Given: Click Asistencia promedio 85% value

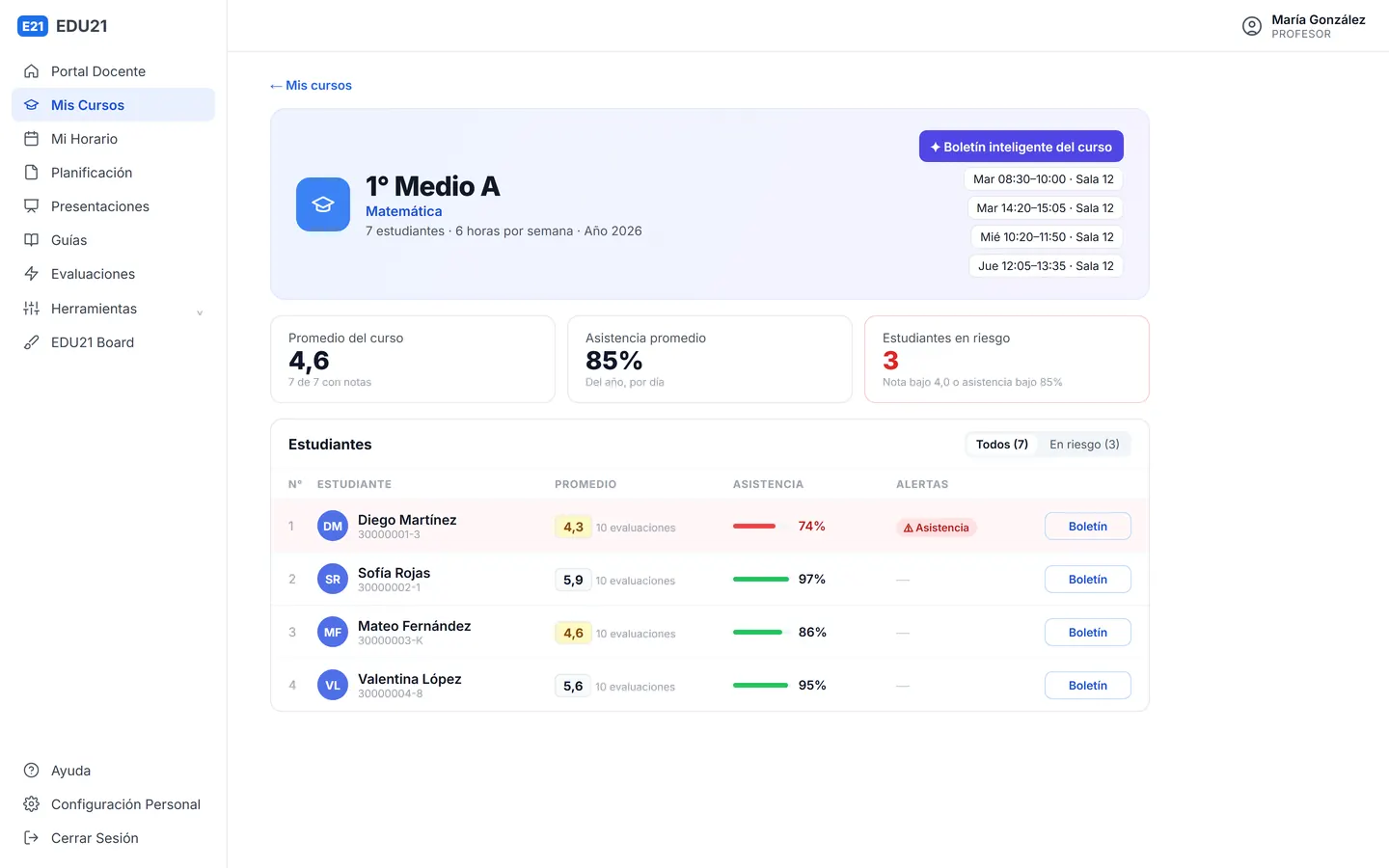Looking at the screenshot, I should pos(613,361).
